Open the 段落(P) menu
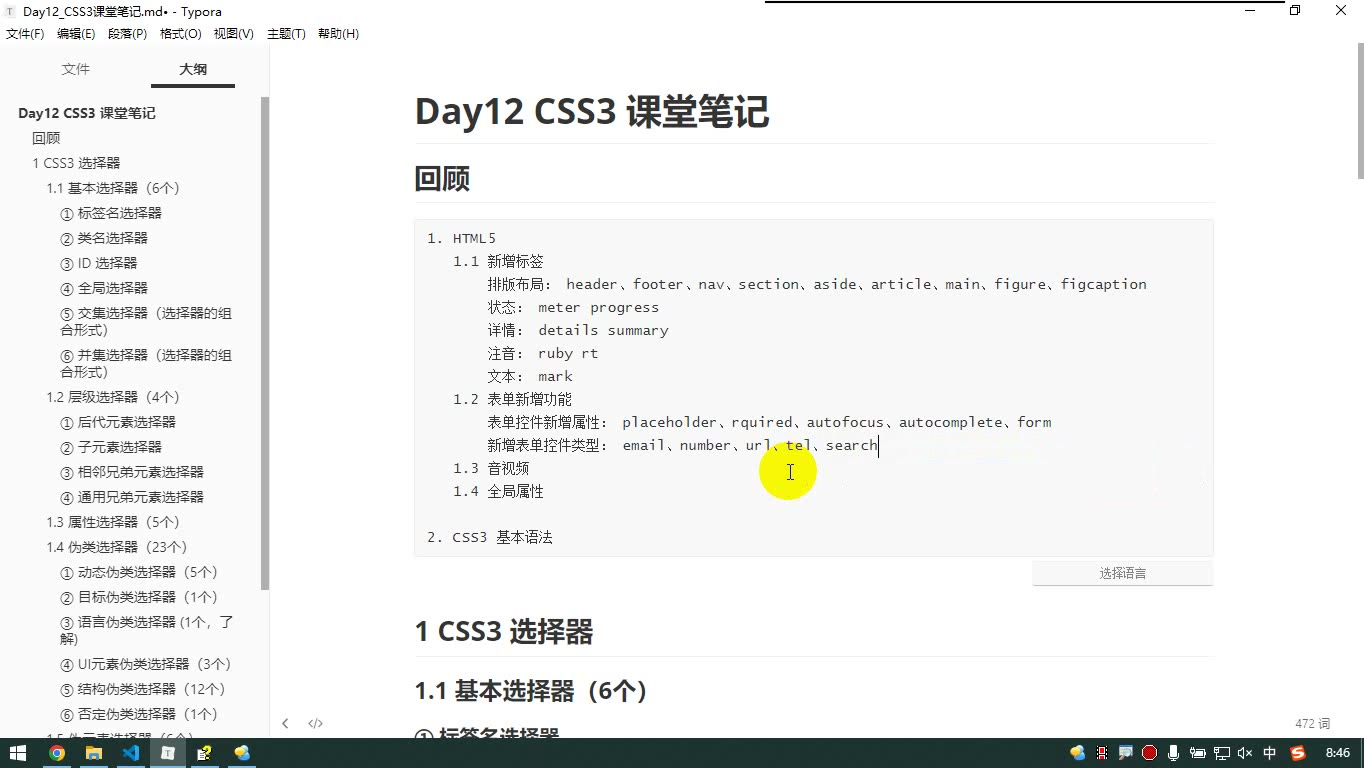This screenshot has height=768, width=1364. point(127,34)
